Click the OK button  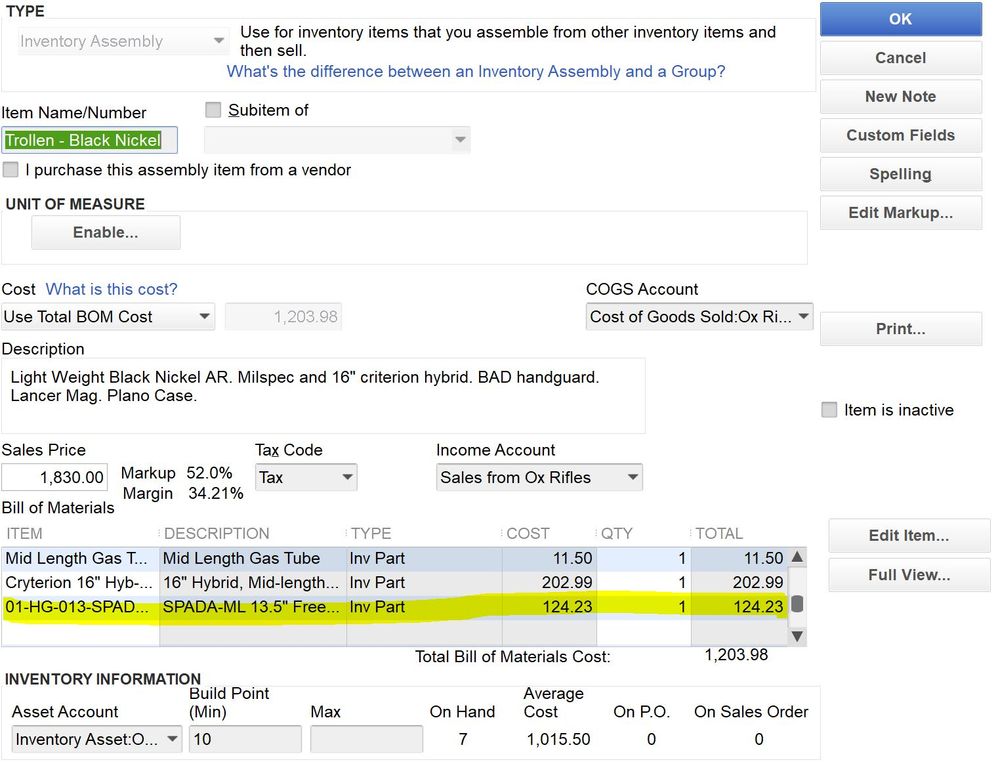[x=900, y=19]
